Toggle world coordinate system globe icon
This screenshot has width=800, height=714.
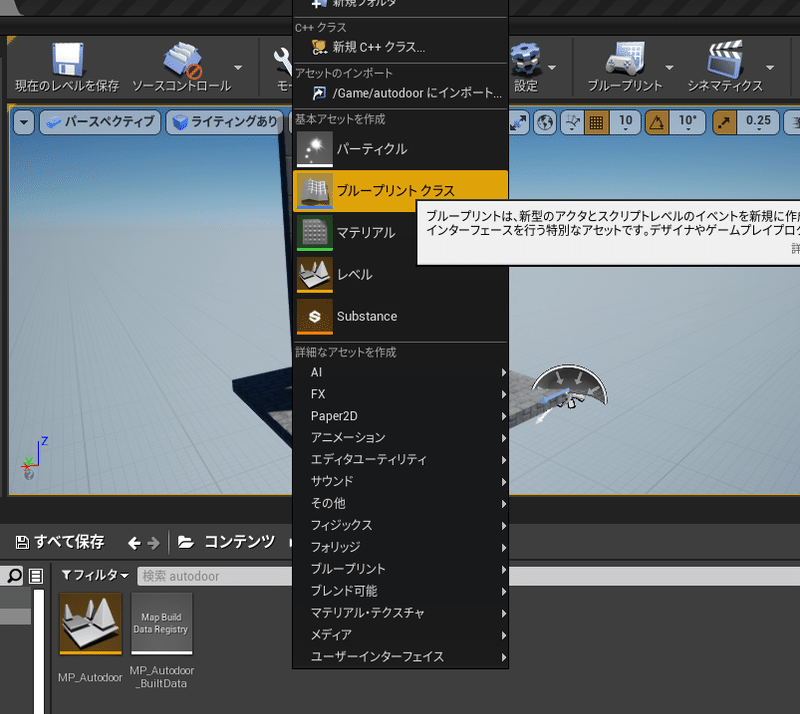pyautogui.click(x=545, y=122)
